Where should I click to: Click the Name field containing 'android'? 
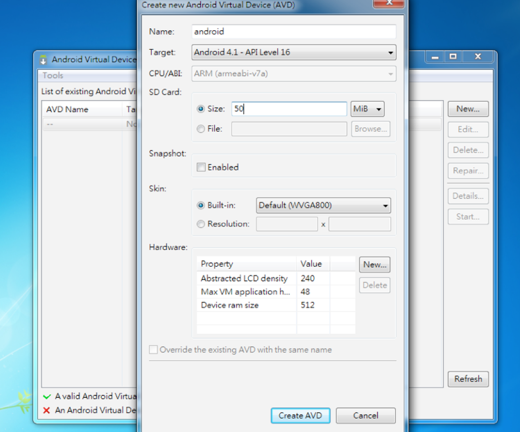tap(294, 32)
